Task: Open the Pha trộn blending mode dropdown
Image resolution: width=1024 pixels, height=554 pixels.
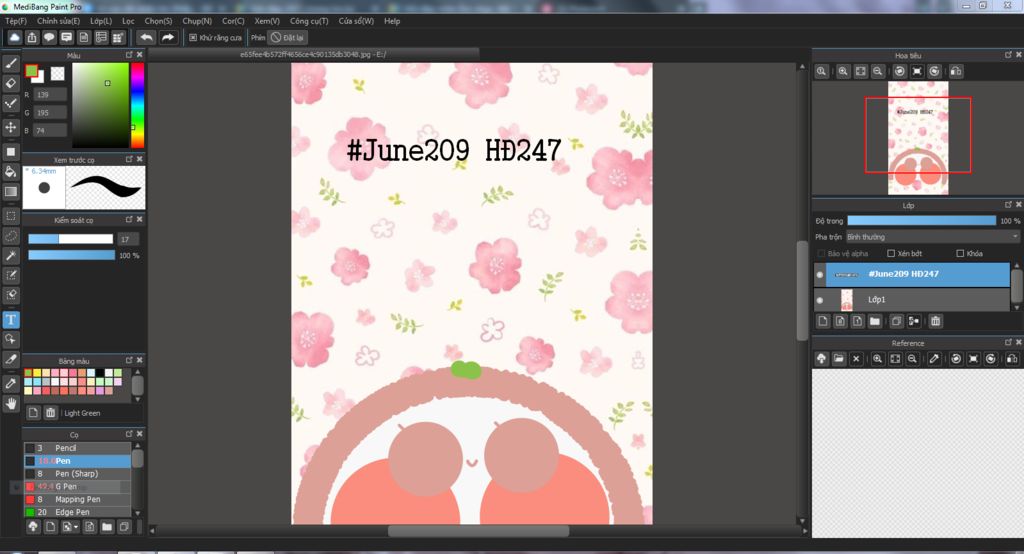Action: 933,237
